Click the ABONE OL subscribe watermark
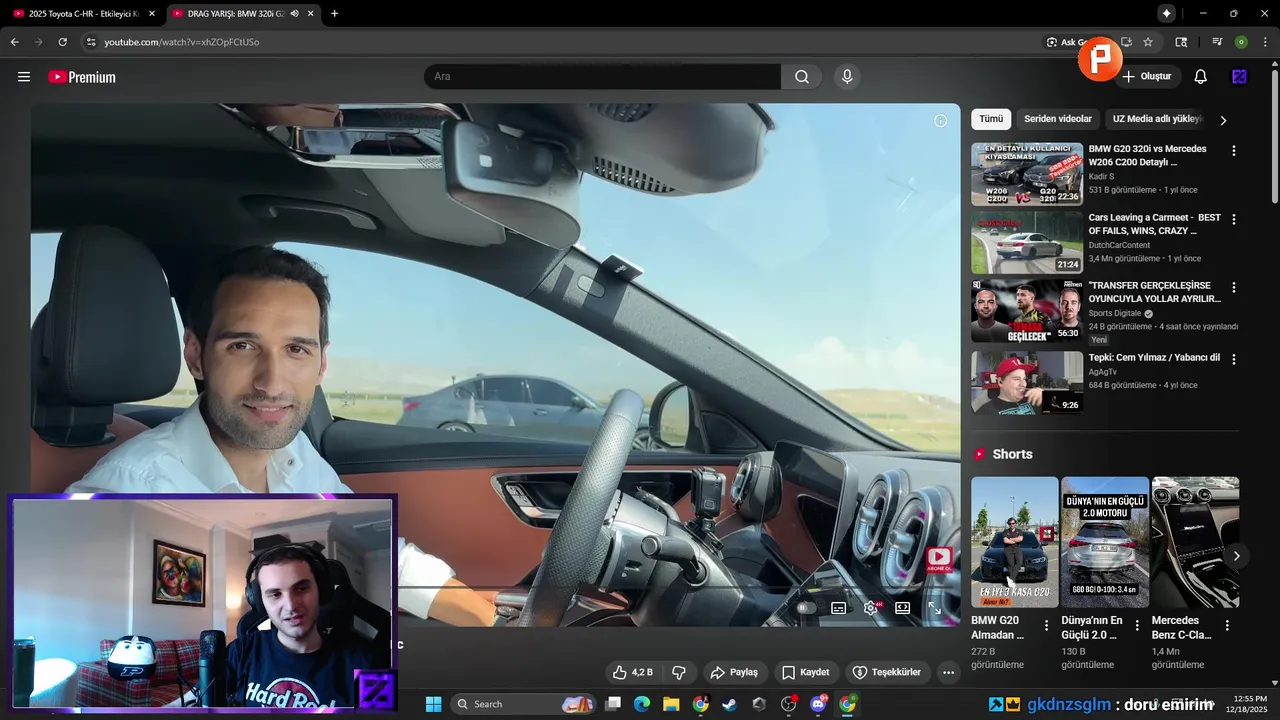The image size is (1280, 720). [939, 559]
